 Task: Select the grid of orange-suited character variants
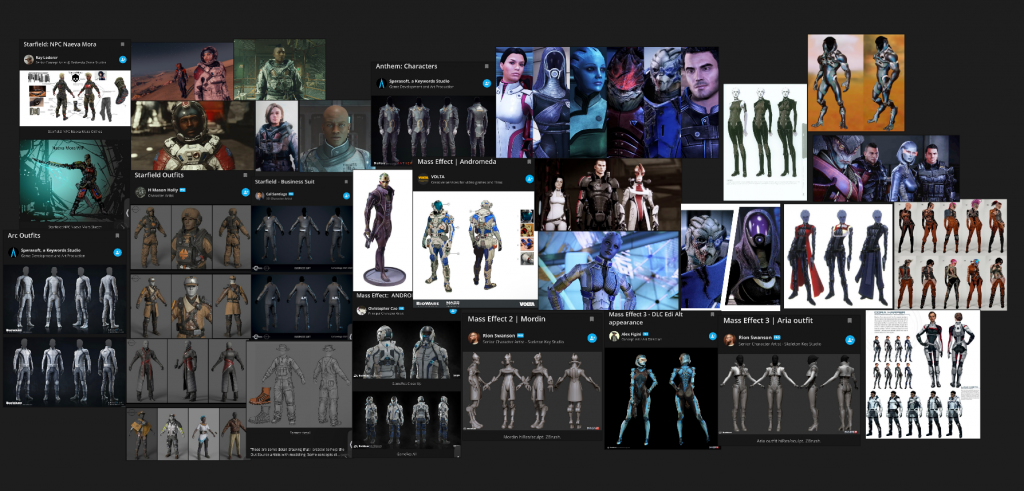click(x=950, y=255)
